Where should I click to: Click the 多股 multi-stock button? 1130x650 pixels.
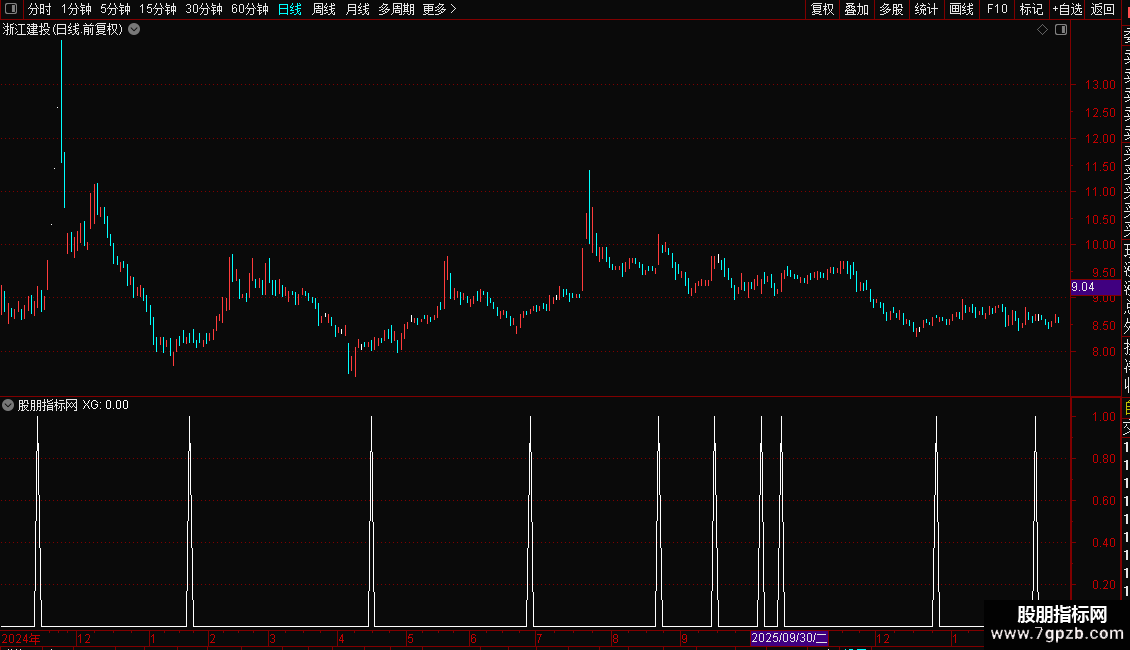(891, 9)
